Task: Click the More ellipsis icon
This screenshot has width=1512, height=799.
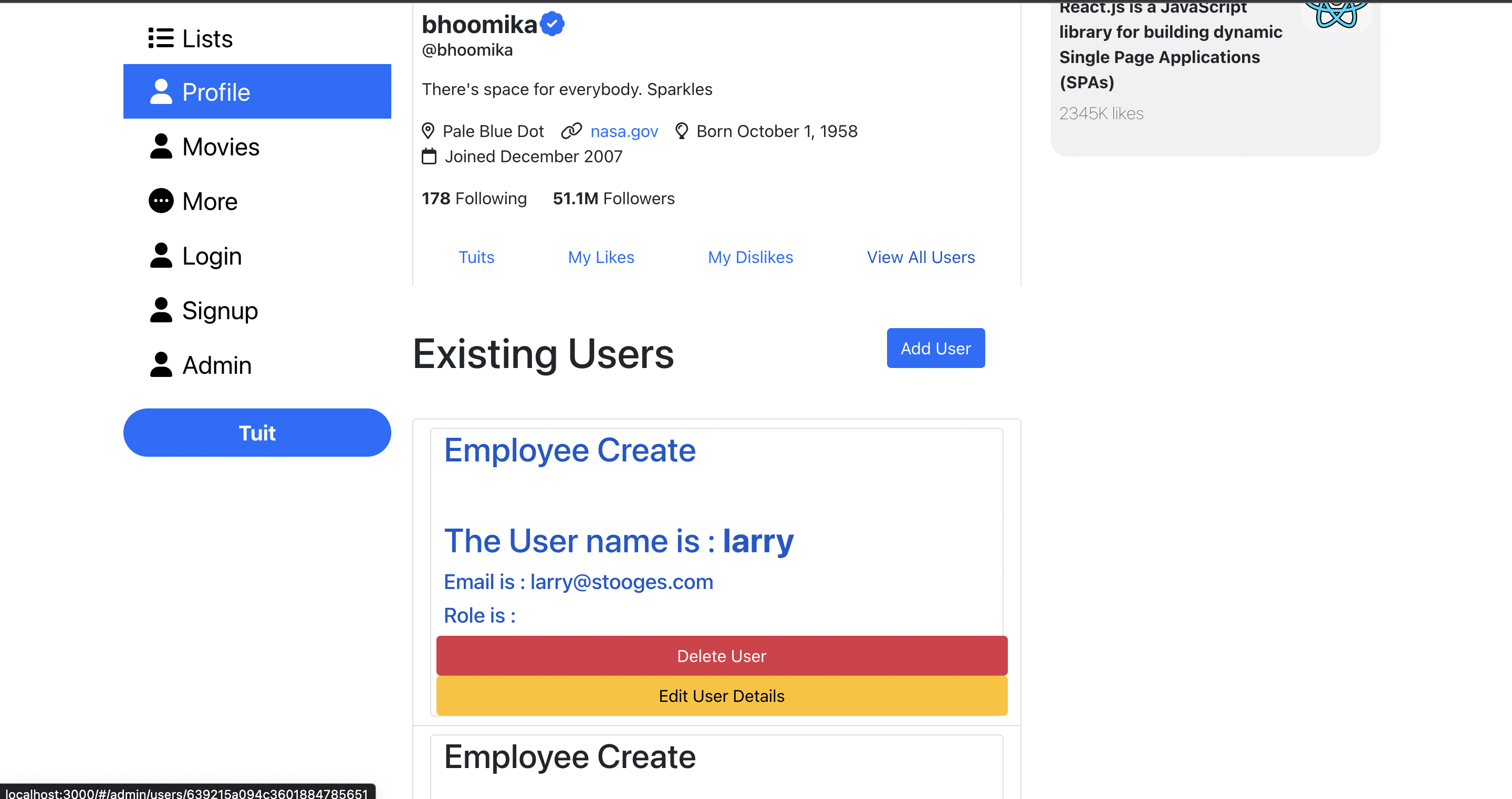Action: [x=161, y=201]
